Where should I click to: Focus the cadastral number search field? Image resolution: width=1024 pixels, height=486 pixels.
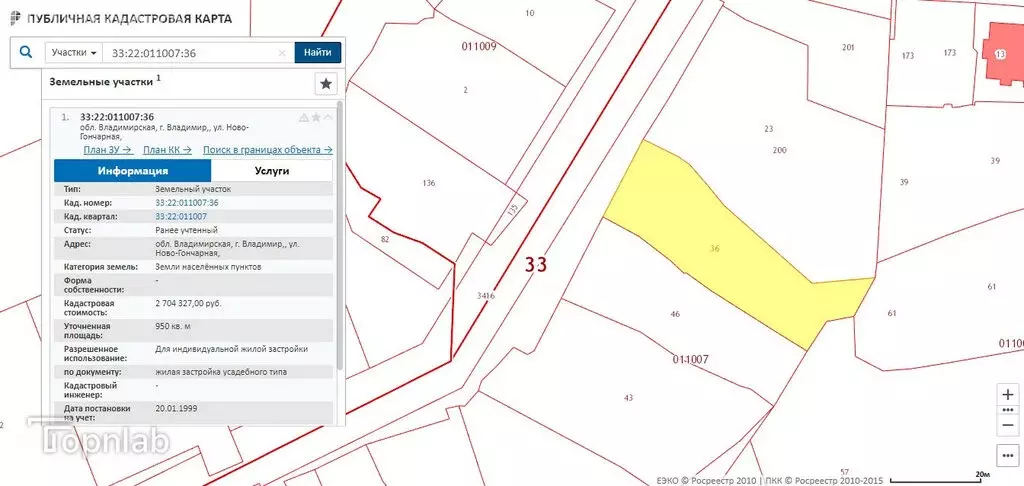pos(190,53)
